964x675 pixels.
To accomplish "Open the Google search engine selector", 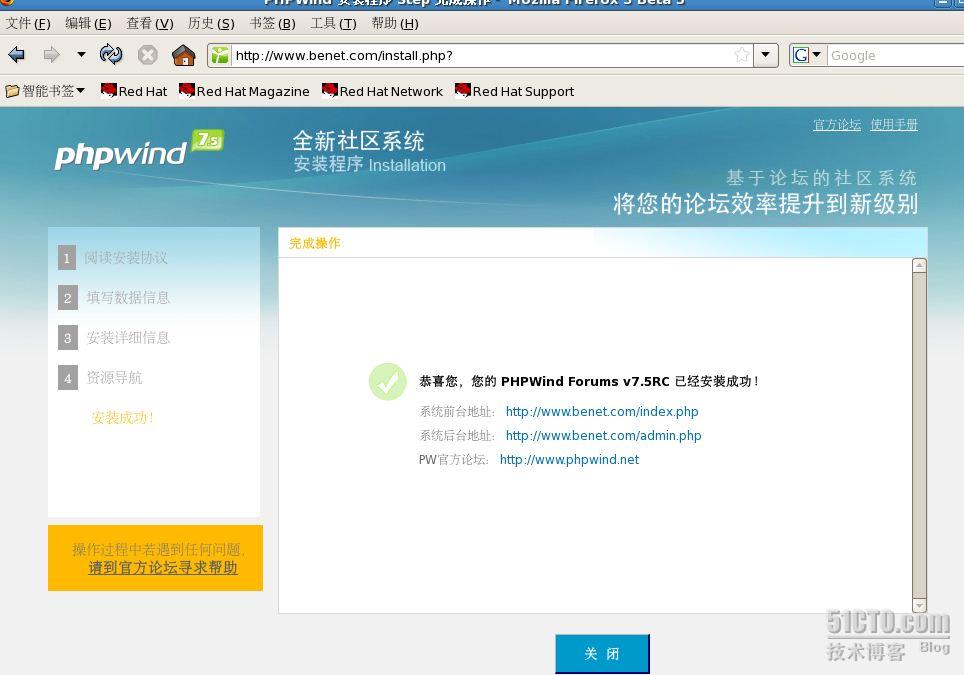I will point(807,55).
